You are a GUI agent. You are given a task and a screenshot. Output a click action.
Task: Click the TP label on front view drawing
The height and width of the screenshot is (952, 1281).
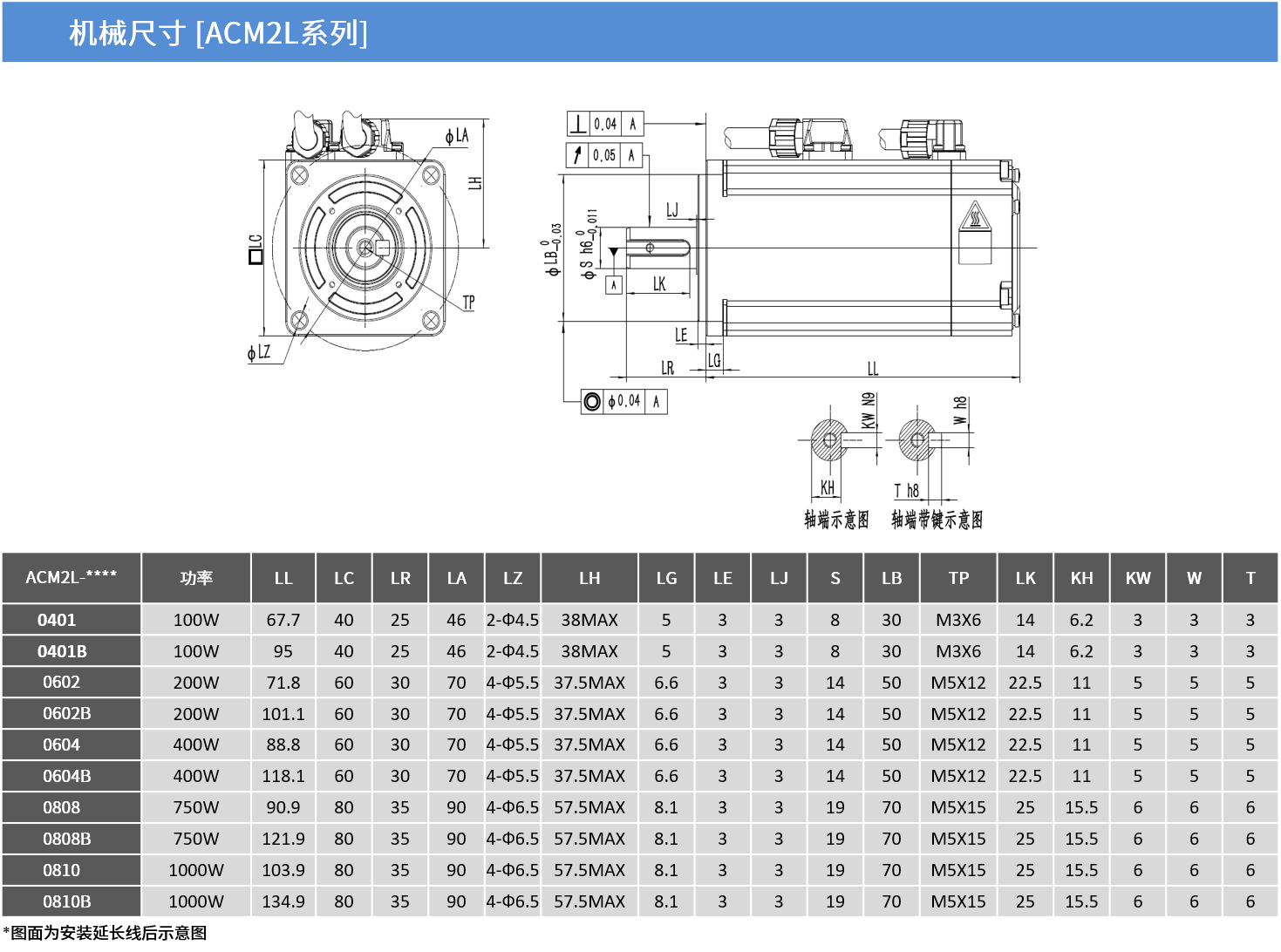(x=468, y=302)
